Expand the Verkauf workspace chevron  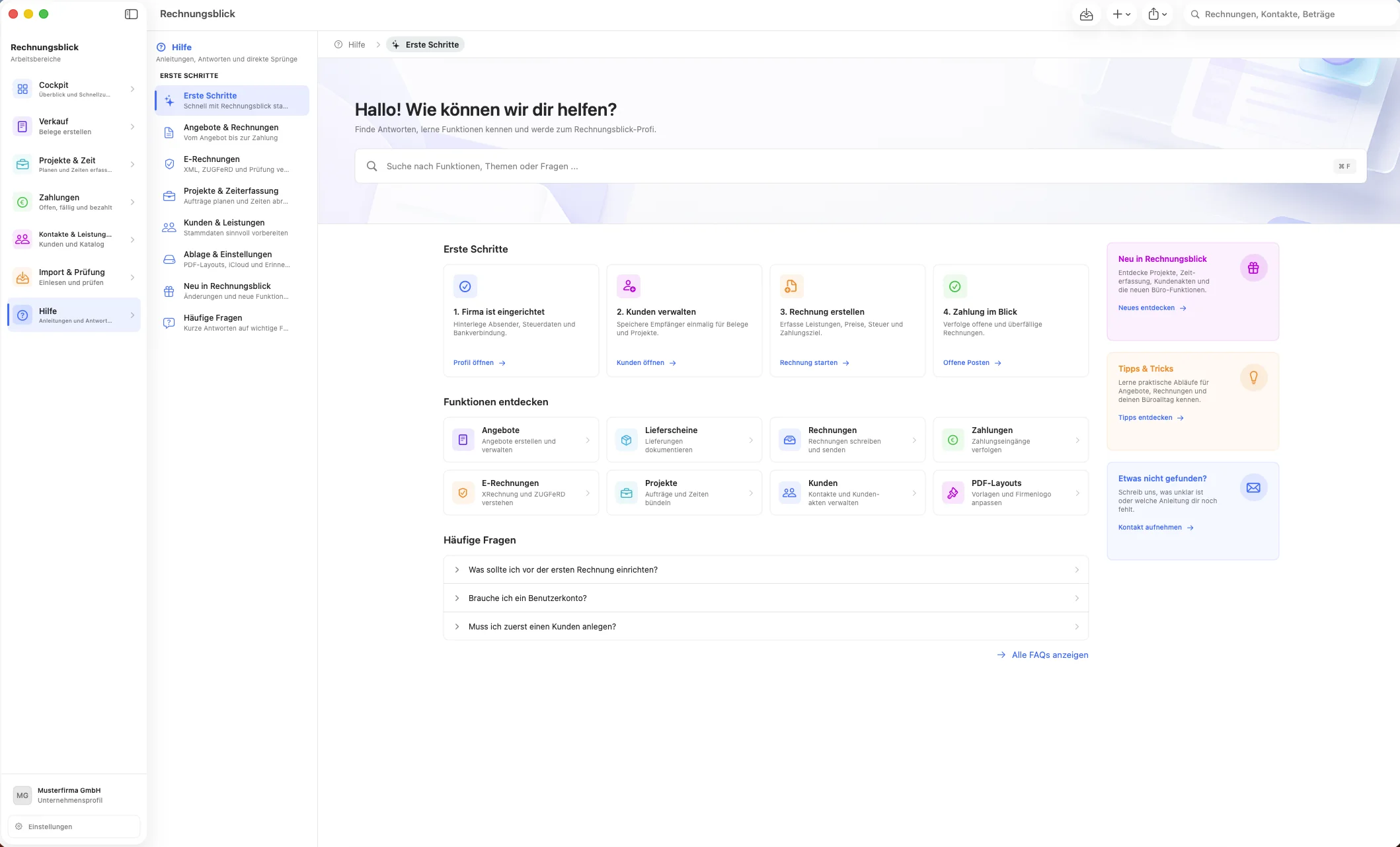(x=132, y=126)
